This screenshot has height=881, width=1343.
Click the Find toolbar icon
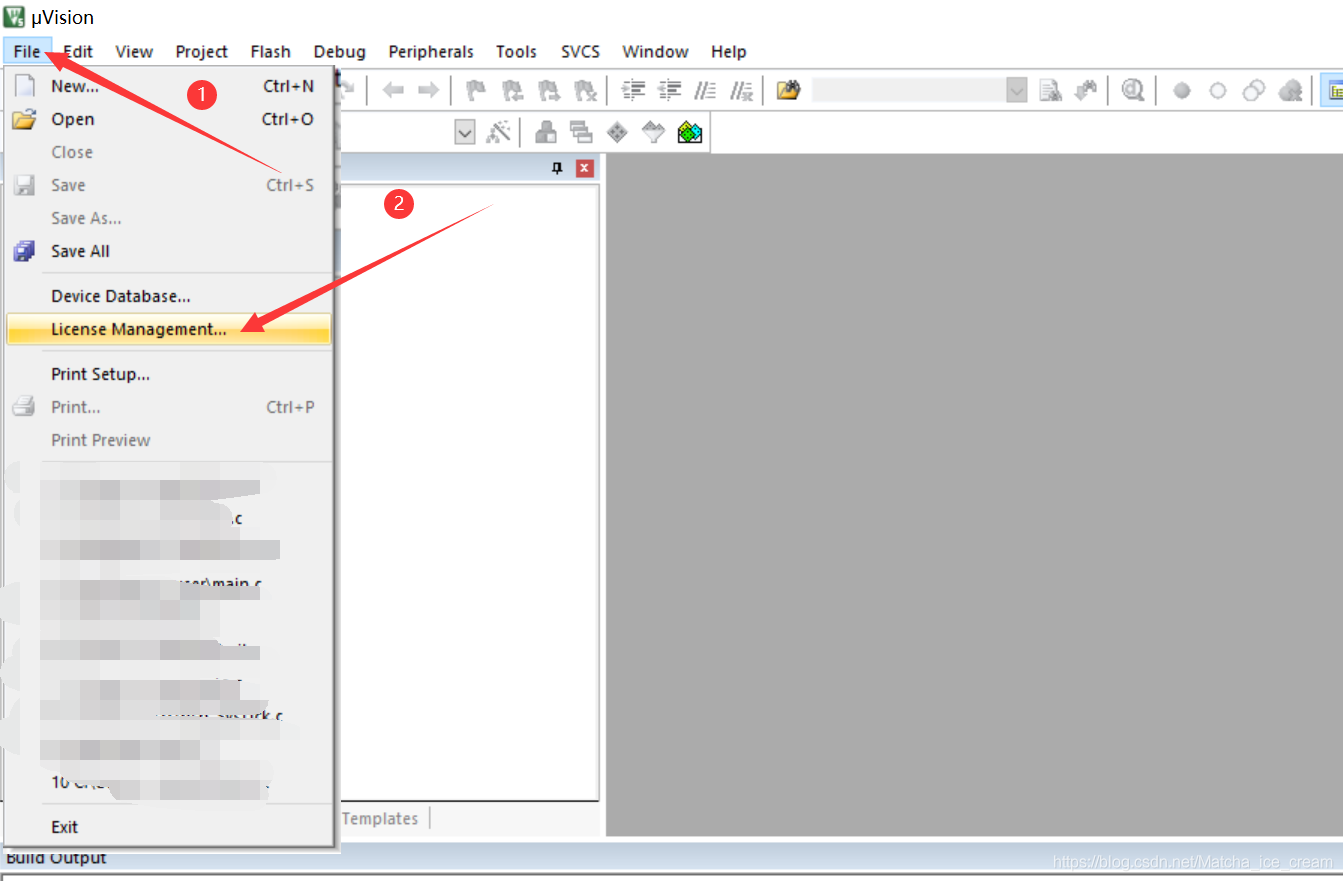(1050, 90)
